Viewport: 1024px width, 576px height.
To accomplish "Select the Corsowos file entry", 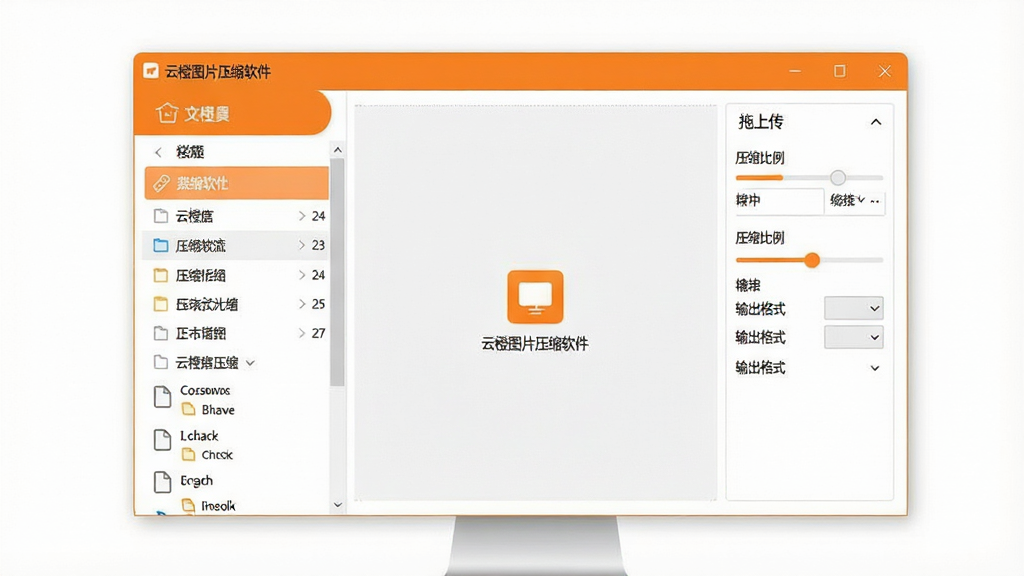I will (205, 390).
